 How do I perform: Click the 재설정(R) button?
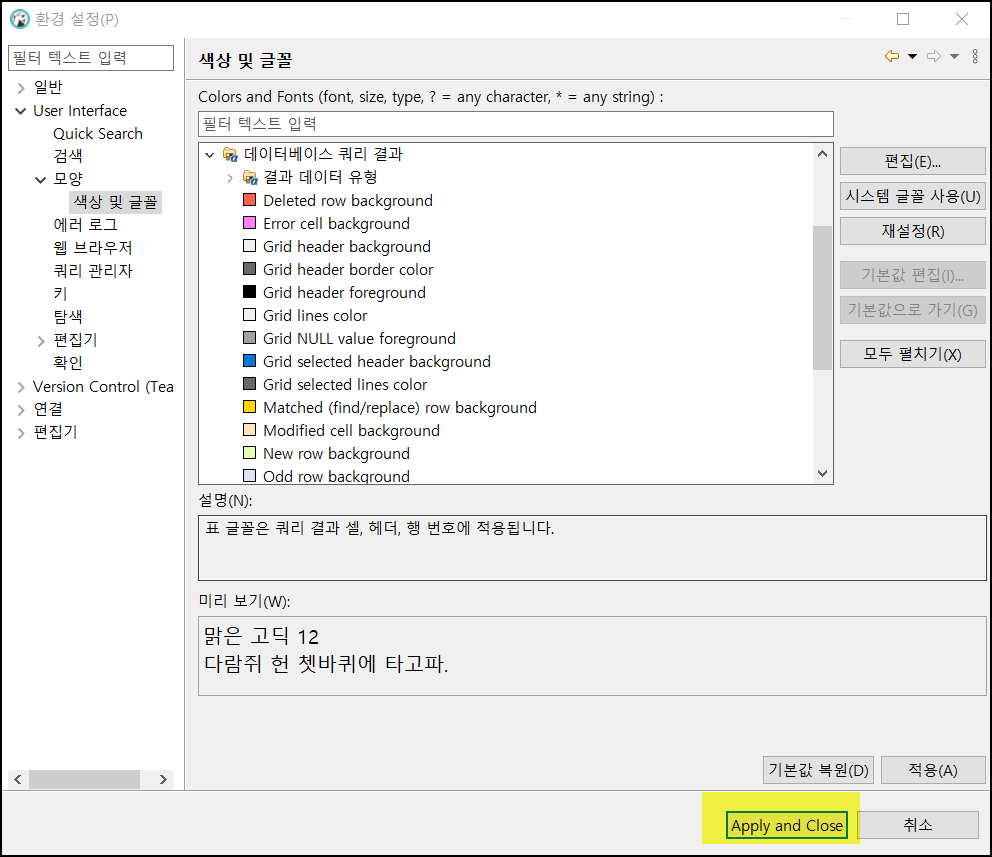[912, 231]
